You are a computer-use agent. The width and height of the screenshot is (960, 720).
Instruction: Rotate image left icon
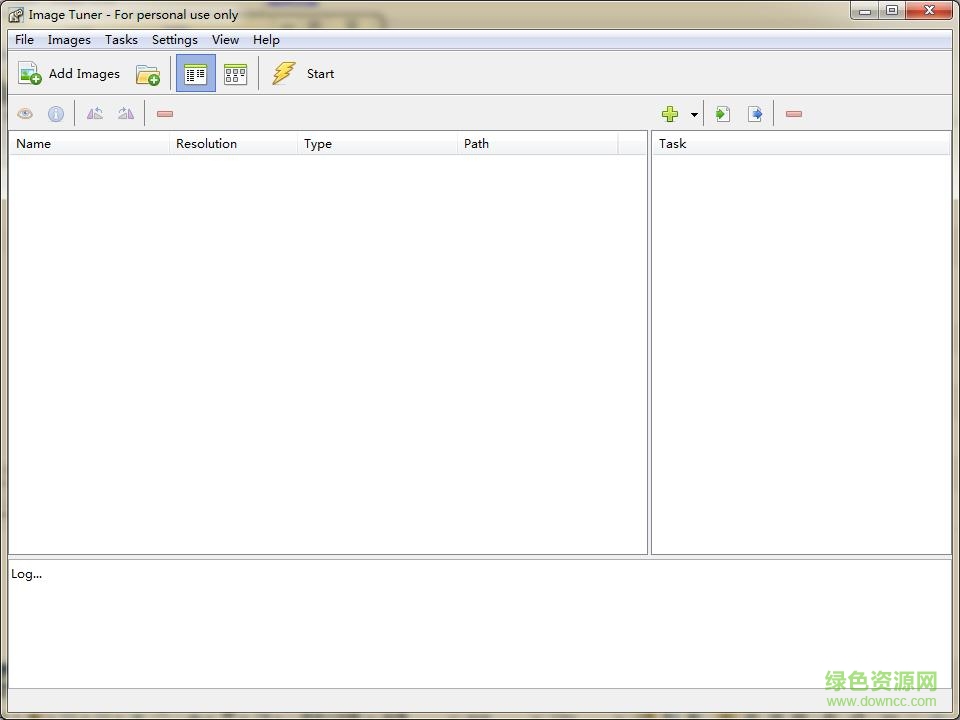tap(94, 114)
